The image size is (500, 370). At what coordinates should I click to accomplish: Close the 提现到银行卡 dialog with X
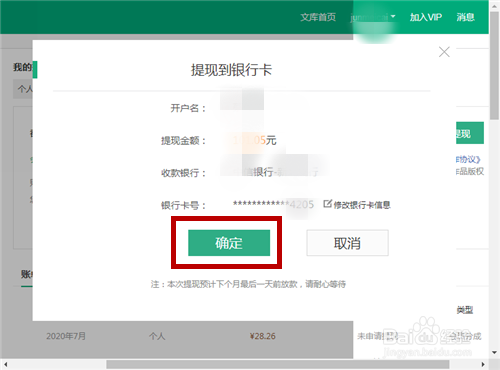(x=444, y=52)
